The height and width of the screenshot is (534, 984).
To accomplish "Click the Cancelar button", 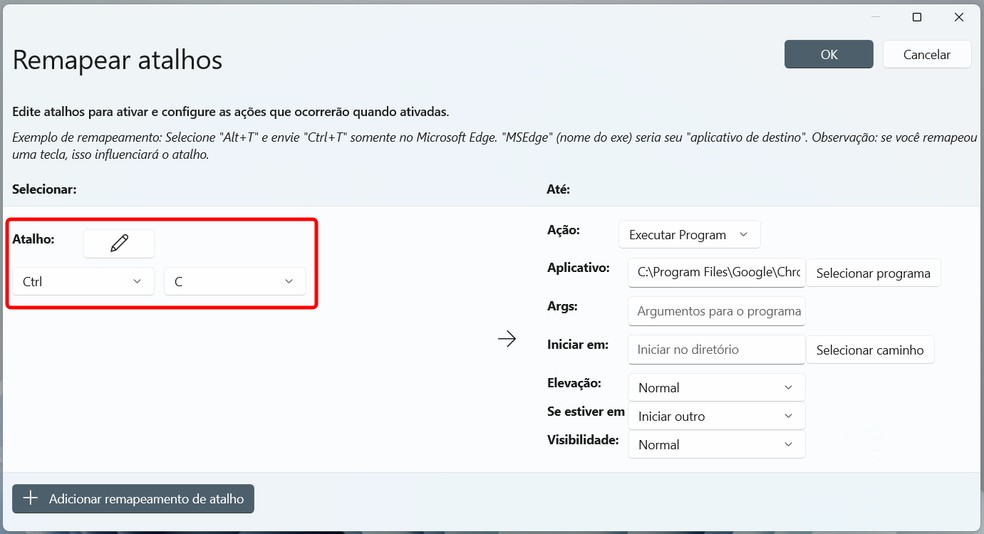I will click(x=926, y=54).
